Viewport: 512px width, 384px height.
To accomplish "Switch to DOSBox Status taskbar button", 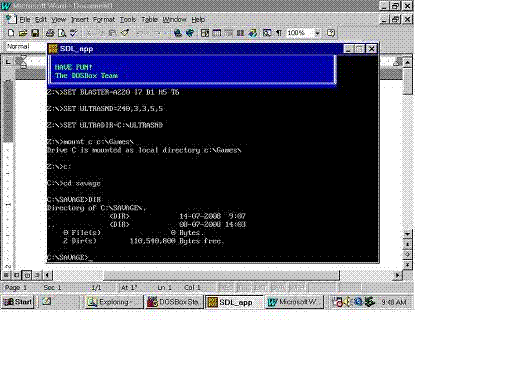I will 174,302.
